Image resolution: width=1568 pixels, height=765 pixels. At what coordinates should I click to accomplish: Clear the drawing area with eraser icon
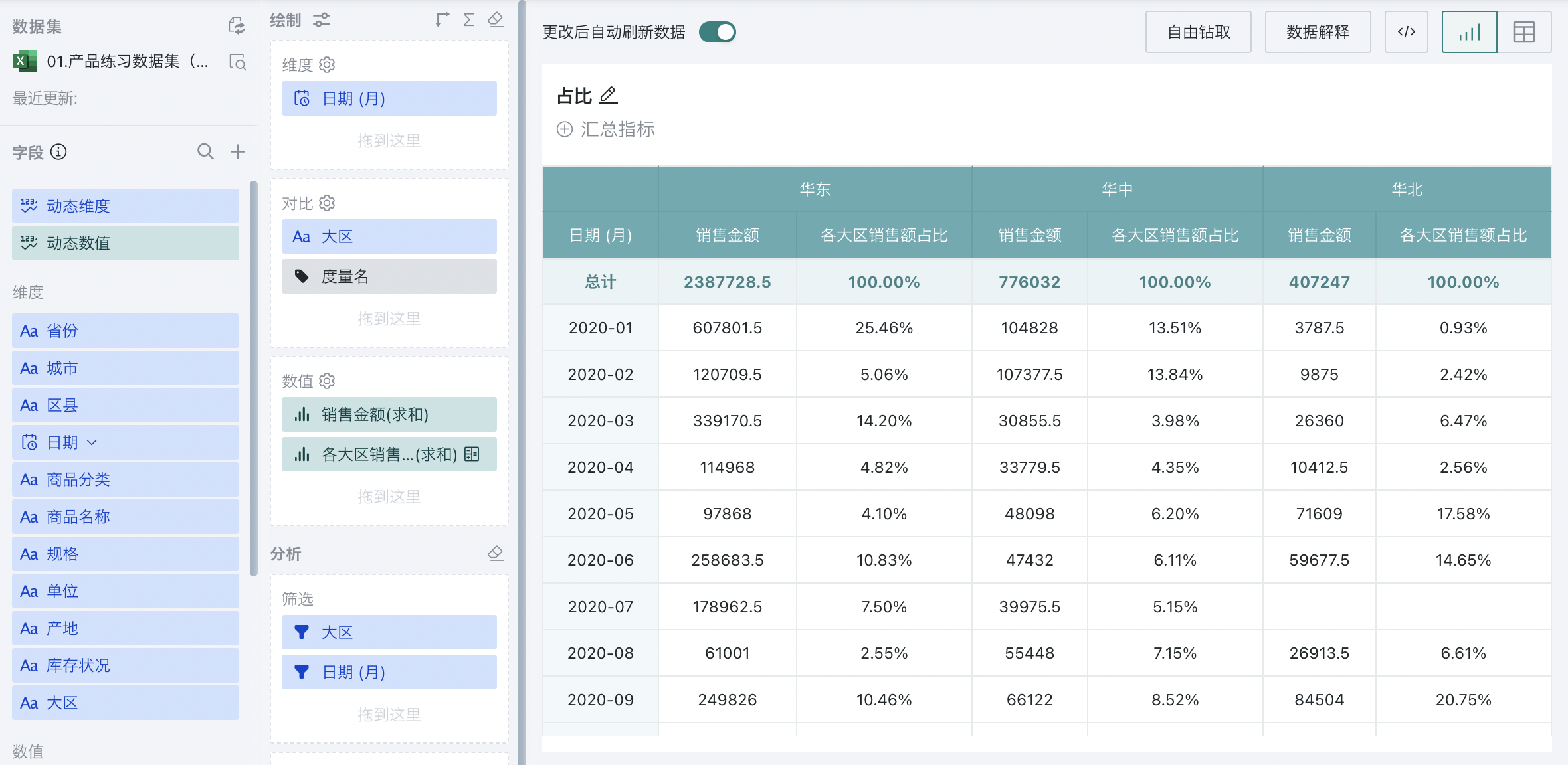click(496, 20)
